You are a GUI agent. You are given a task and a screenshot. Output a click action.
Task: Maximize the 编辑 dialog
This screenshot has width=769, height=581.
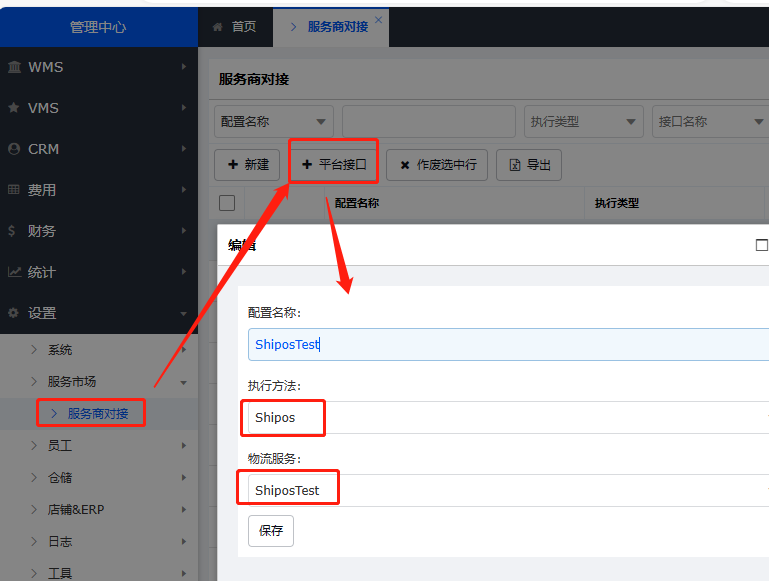[x=762, y=245]
